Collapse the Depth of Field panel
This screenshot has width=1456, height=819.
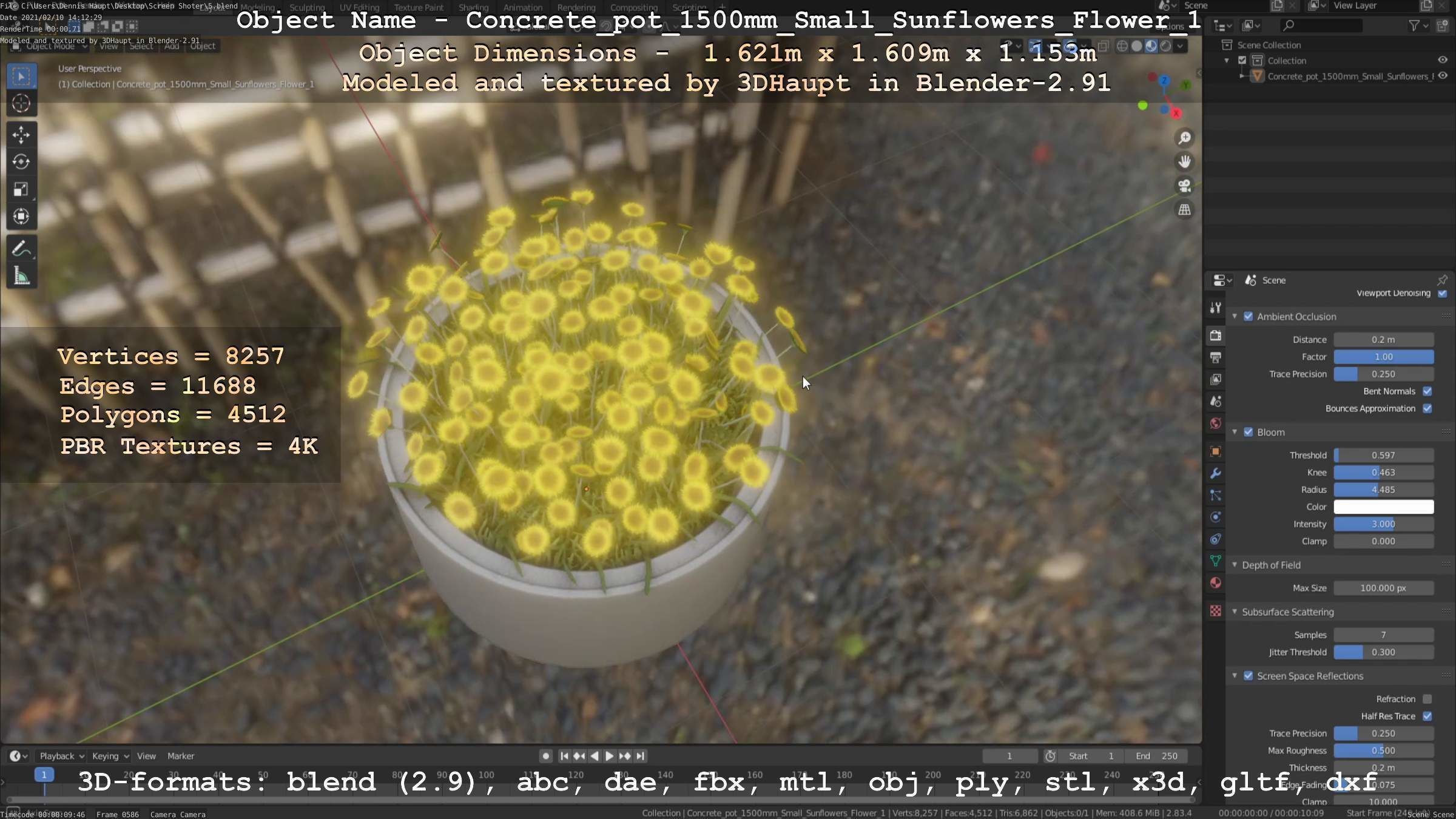[x=1235, y=565]
